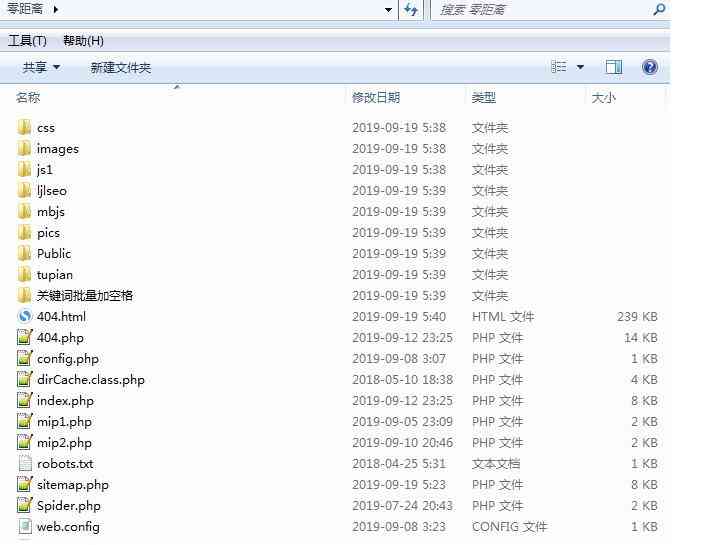
Task: Click the refresh arrows icon in address bar
Action: pyautogui.click(x=411, y=9)
